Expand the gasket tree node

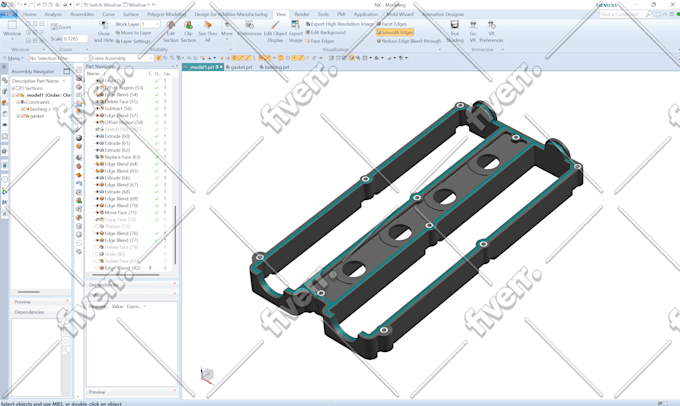click(x=18, y=116)
